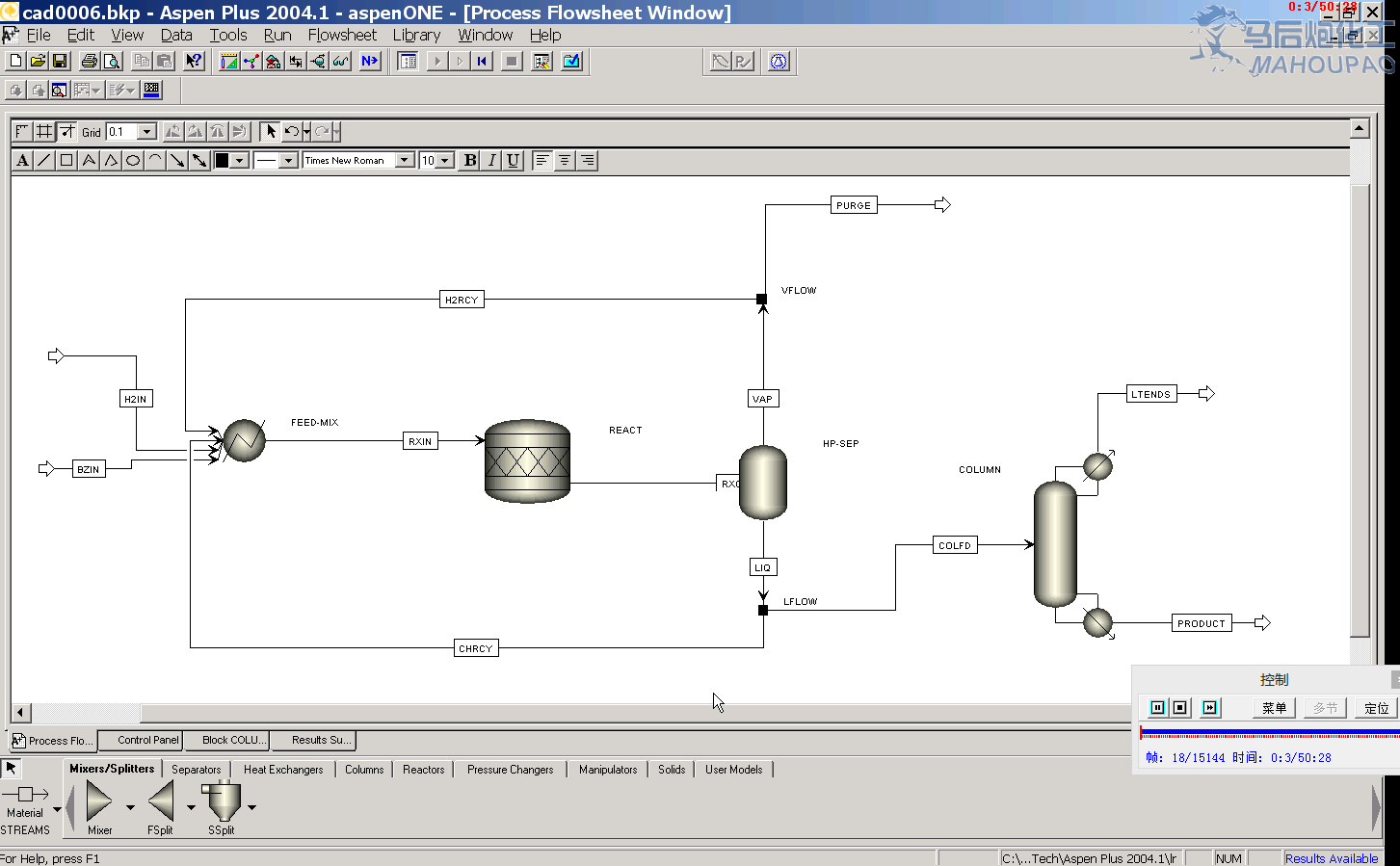This screenshot has width=1400, height=866.
Task: Select the Rectangle drawing tool
Action: [66, 160]
